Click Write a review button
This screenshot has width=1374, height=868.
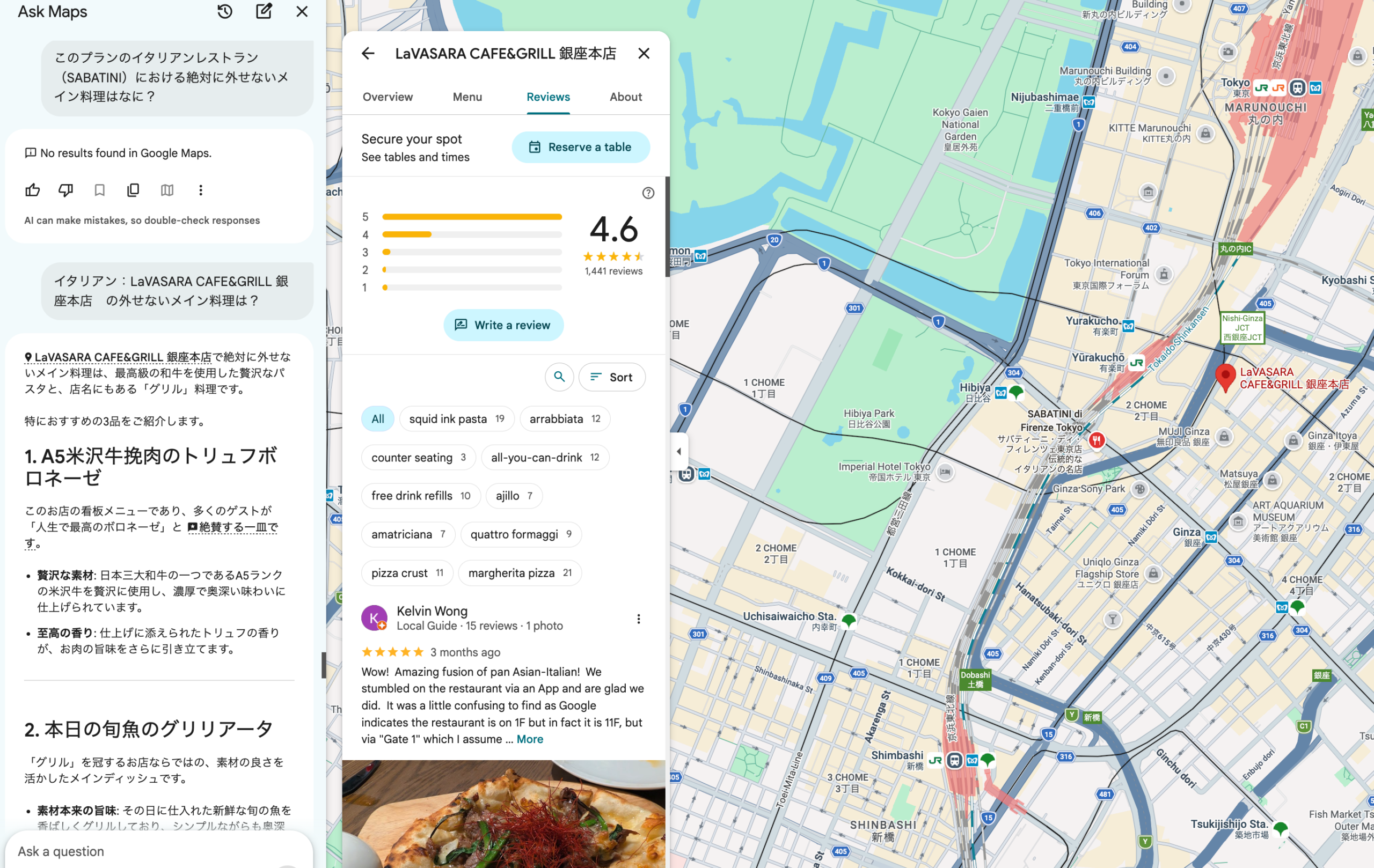coord(503,325)
